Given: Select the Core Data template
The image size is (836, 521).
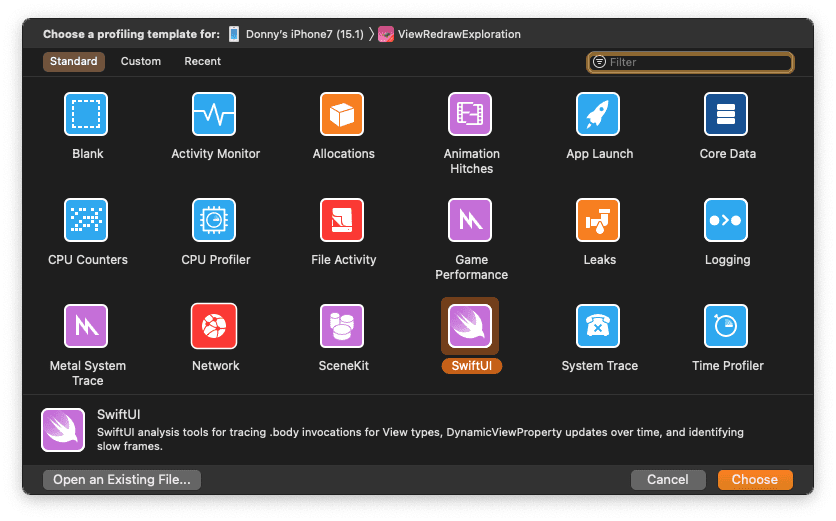Looking at the screenshot, I should point(726,114).
